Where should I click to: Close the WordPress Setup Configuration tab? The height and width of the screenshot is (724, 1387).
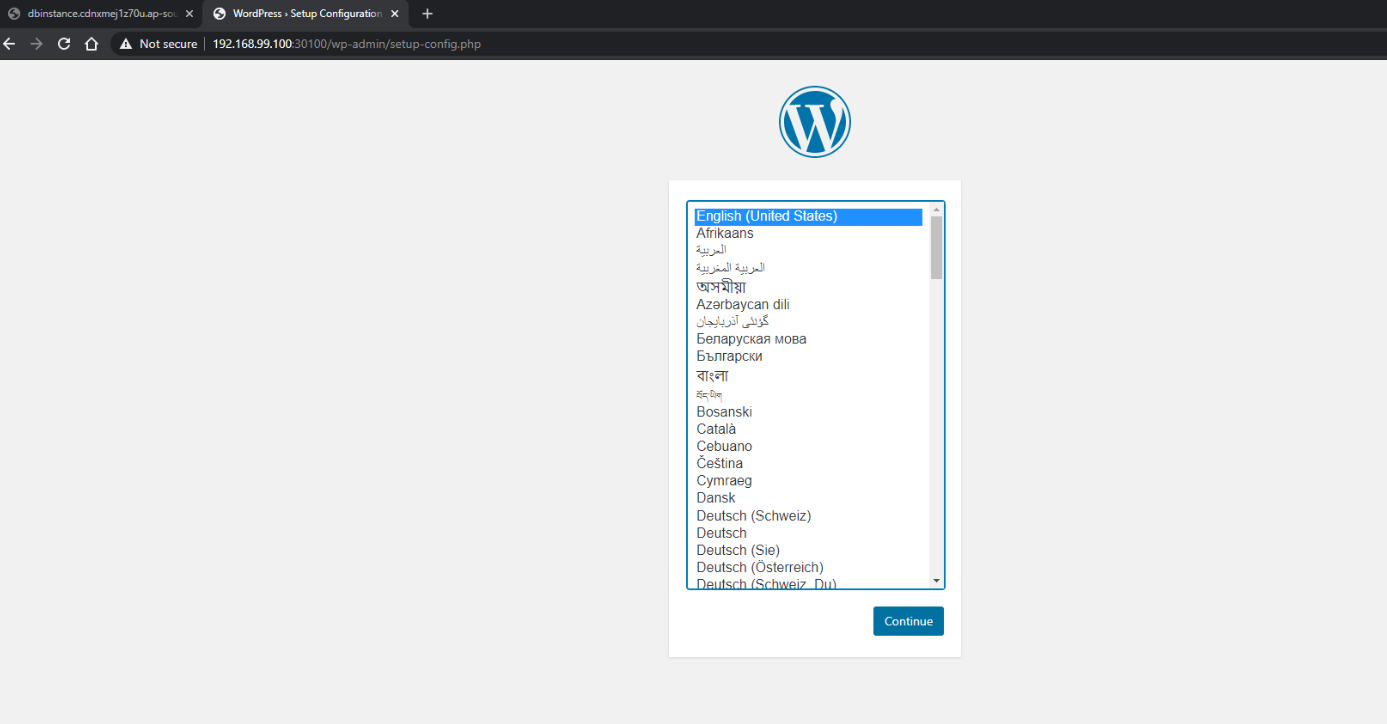click(x=397, y=14)
